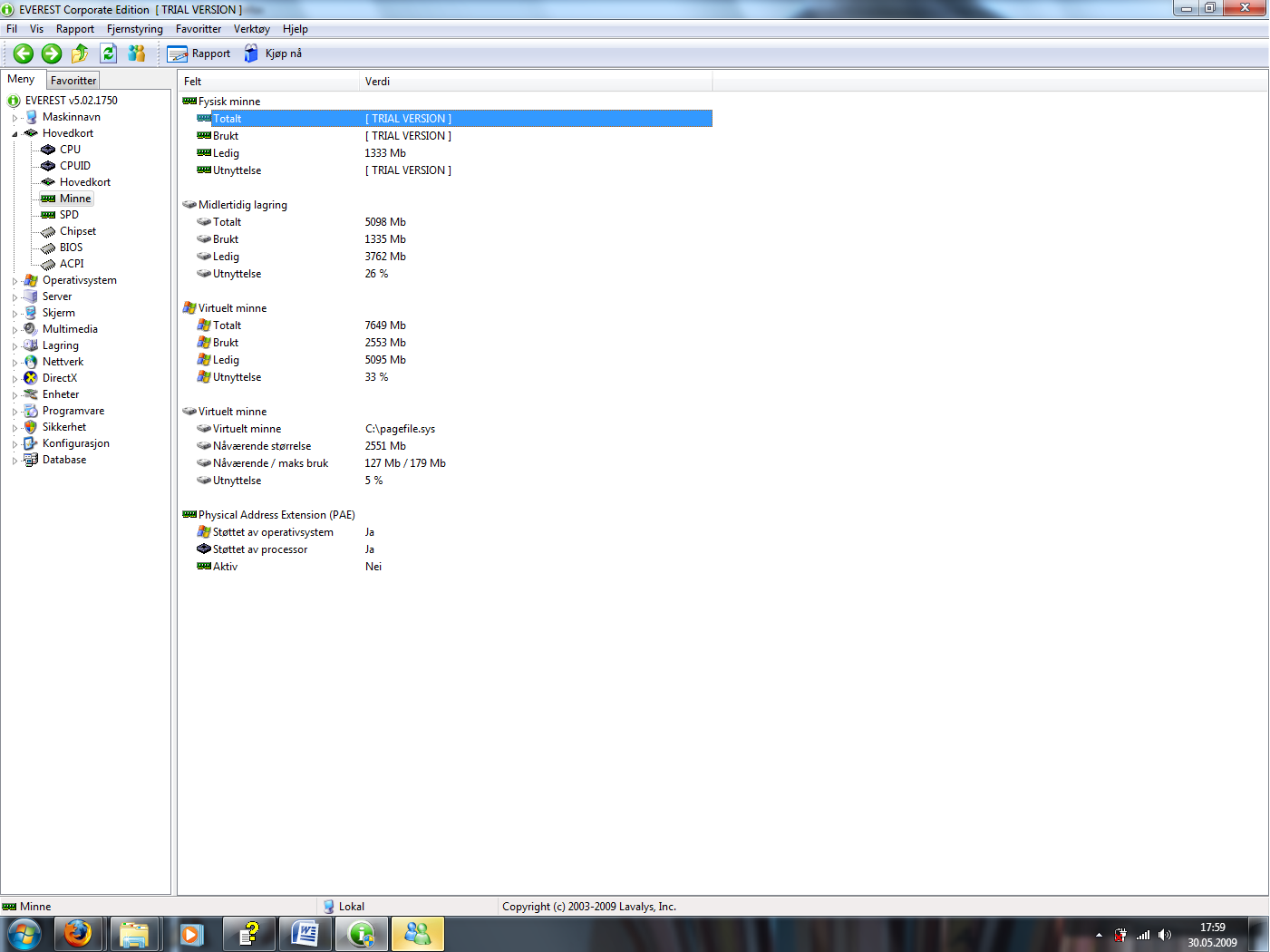Select the Konfigurasjon tree item
This screenshot has height=952, width=1270.
click(76, 443)
